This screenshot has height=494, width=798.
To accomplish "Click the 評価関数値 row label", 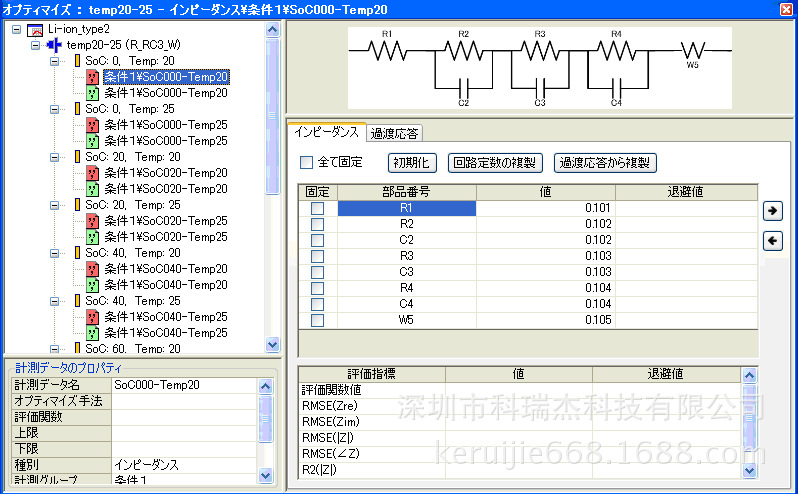I will 331,390.
